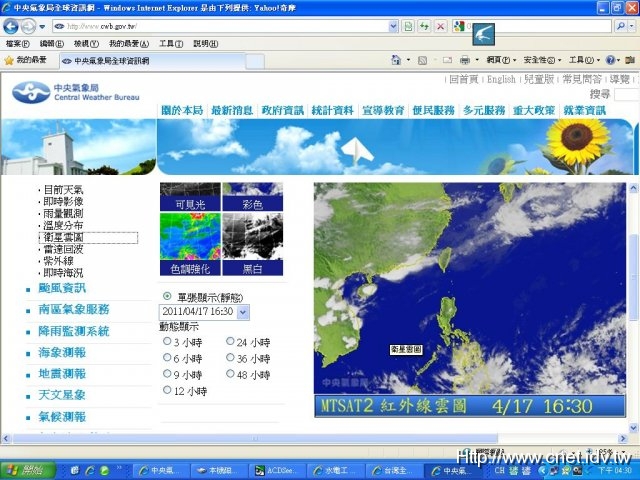
Task: Open the 可見光 visible light satellite thumbnail
Action: pos(190,202)
